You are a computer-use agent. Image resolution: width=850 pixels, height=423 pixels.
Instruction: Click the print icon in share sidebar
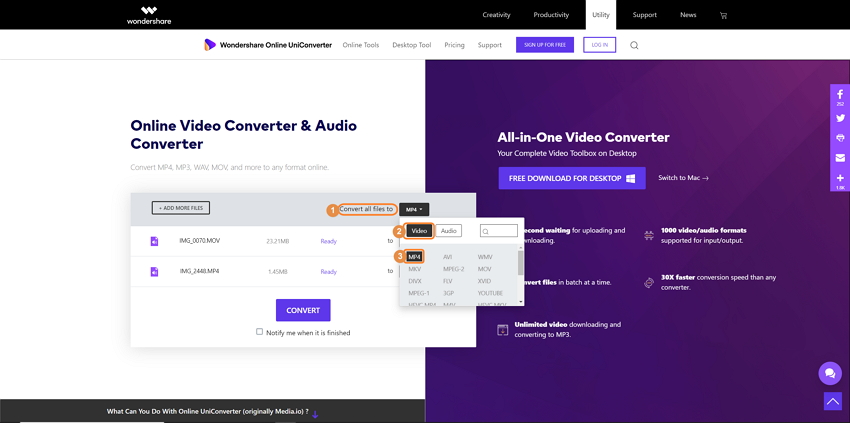[x=840, y=138]
